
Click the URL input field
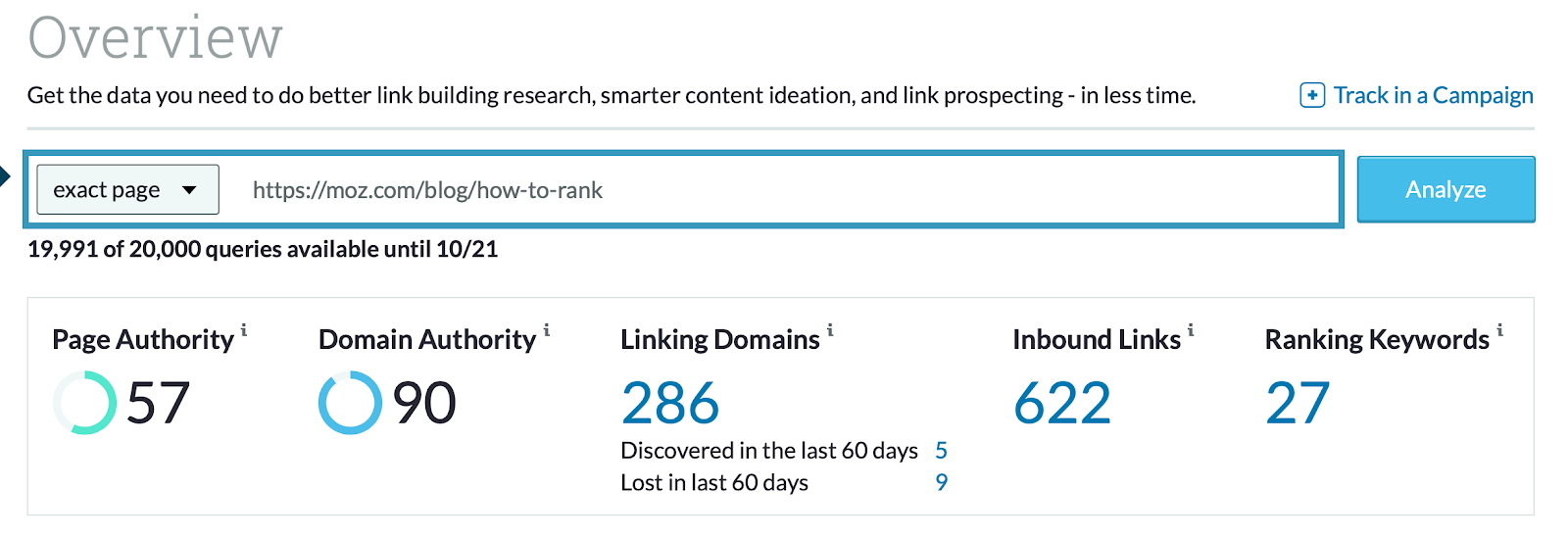[774, 190]
